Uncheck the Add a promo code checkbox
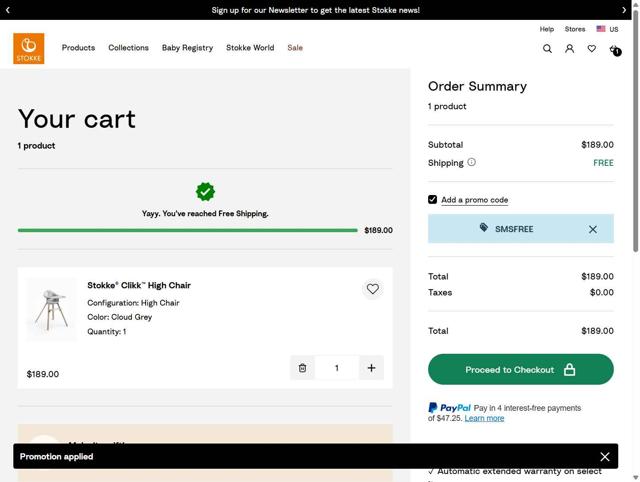 pyautogui.click(x=433, y=200)
